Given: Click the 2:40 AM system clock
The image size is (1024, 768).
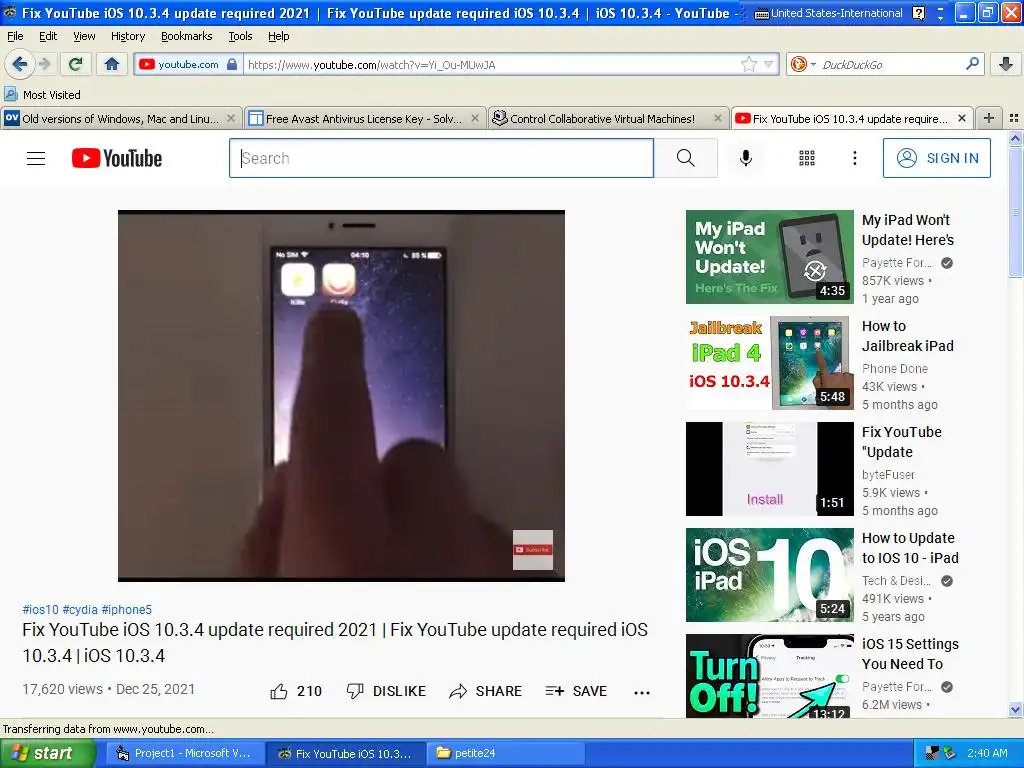Looking at the screenshot, I should [x=987, y=753].
